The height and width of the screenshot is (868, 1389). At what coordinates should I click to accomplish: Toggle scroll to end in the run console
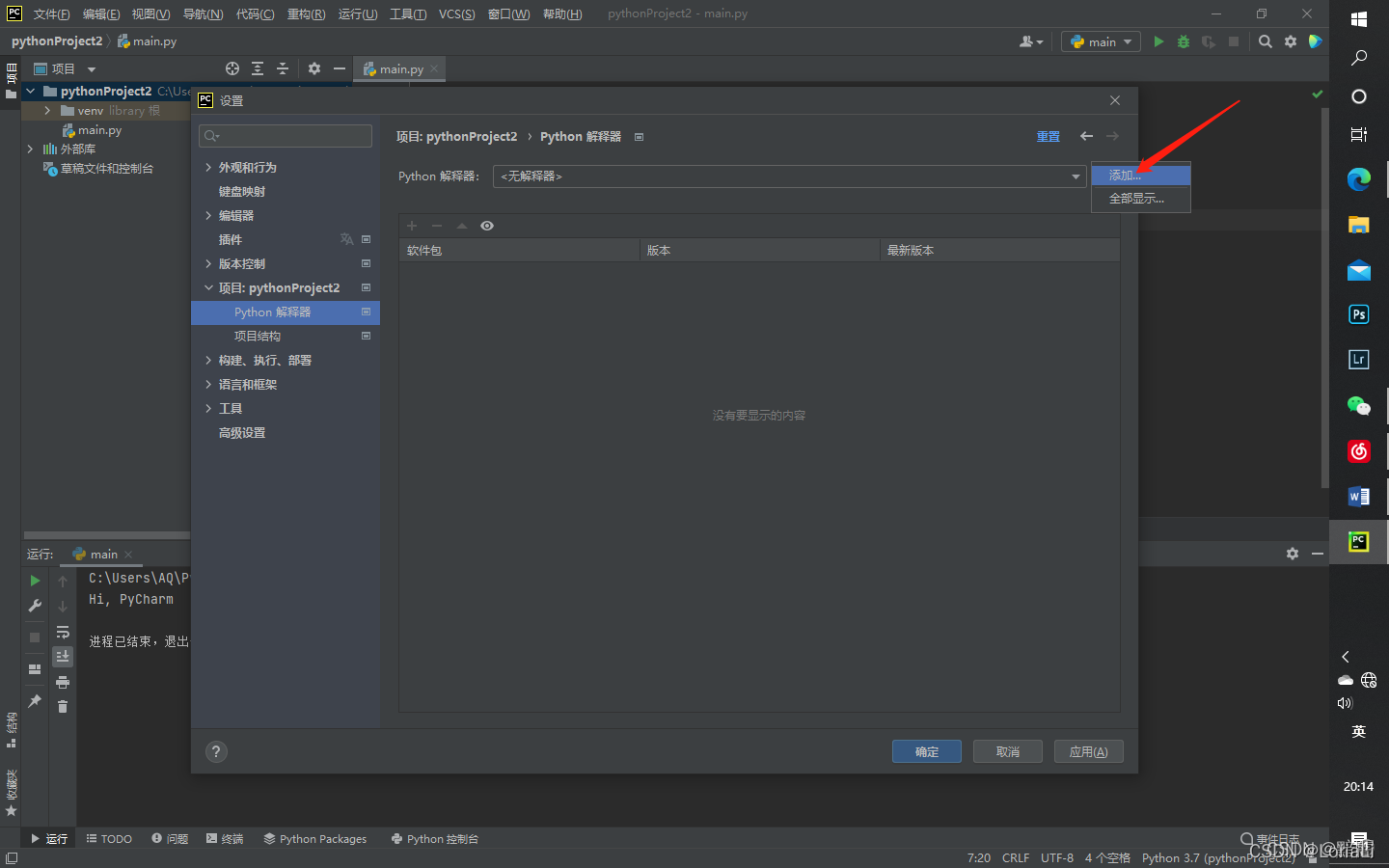(63, 656)
